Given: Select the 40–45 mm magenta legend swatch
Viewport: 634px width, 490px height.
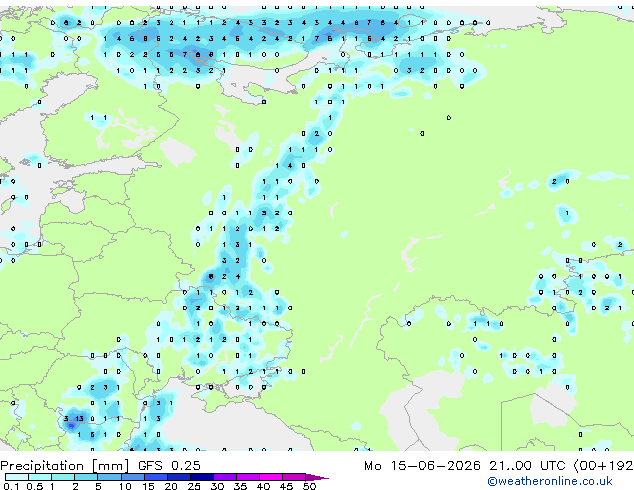Looking at the screenshot, I should pyautogui.click(x=271, y=477).
